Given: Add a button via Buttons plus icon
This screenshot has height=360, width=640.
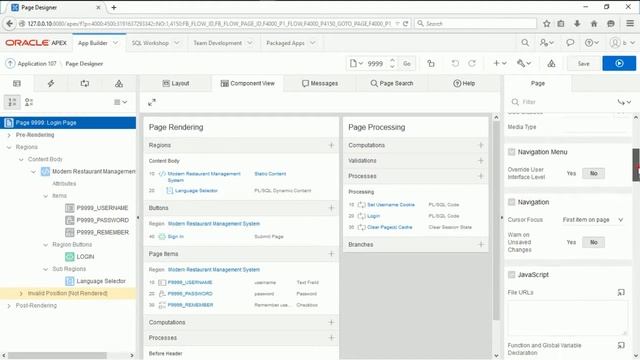Looking at the screenshot, I should pos(331,208).
